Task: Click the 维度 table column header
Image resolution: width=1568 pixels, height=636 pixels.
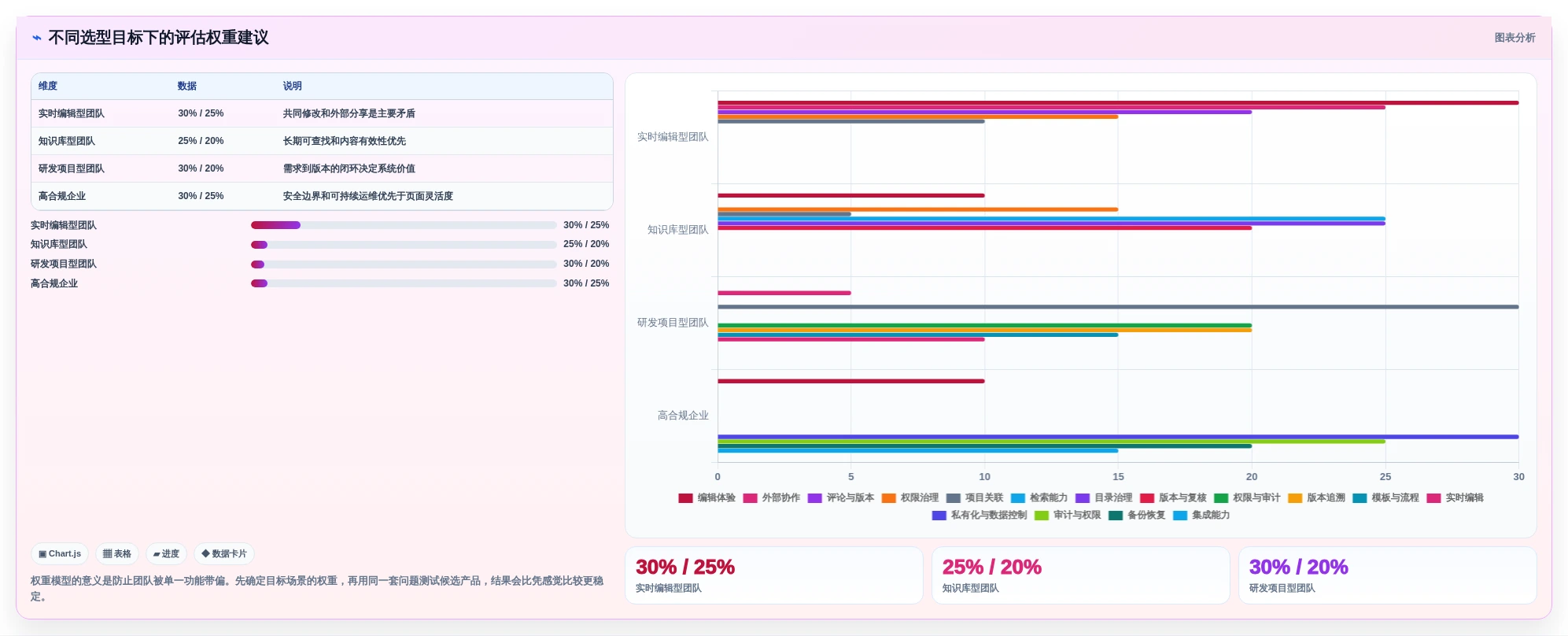Action: click(48, 87)
